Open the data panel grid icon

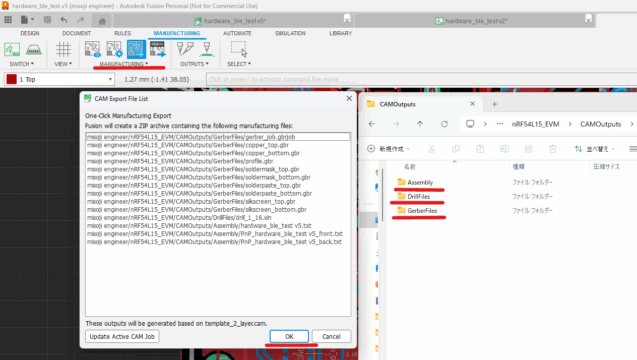pos(8,20)
